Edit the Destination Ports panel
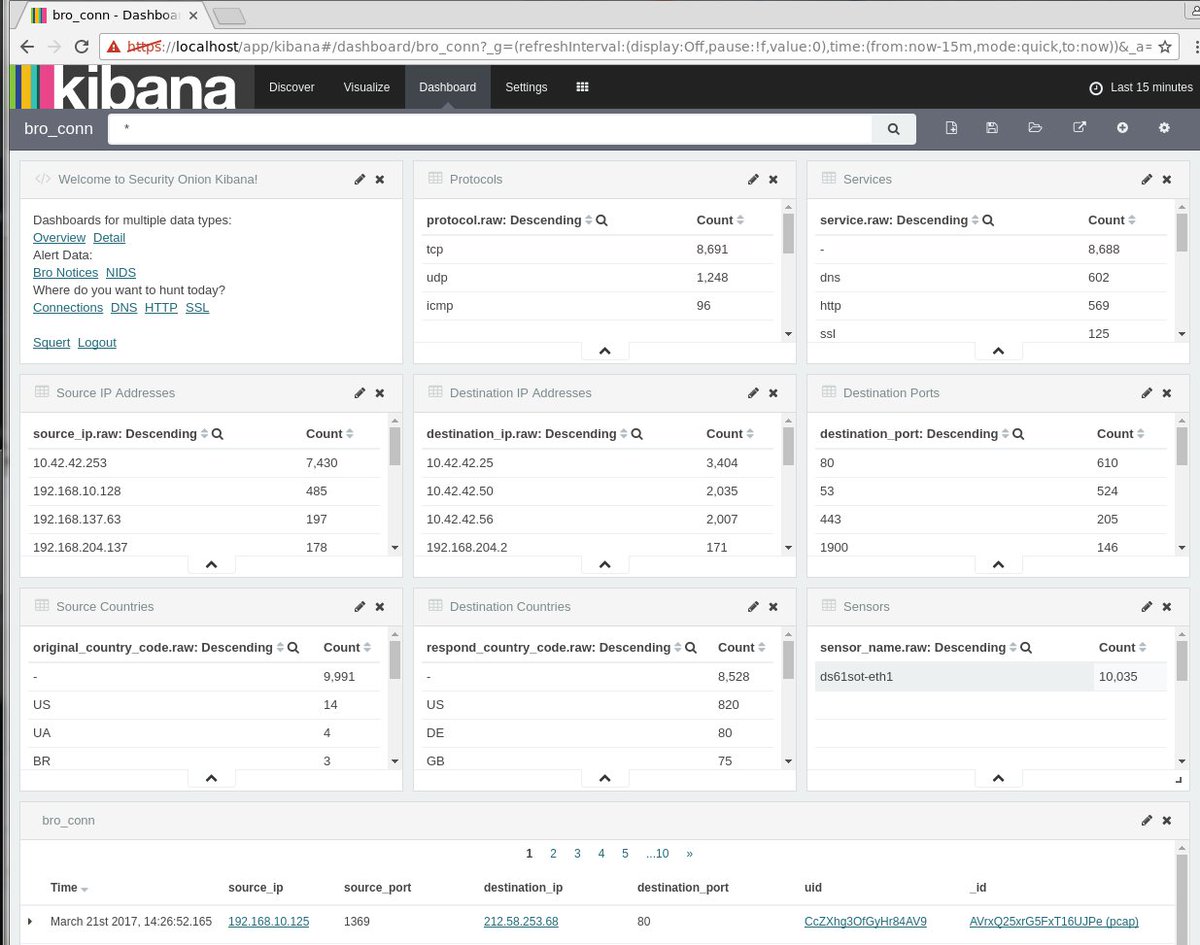This screenshot has height=945, width=1200. coord(1146,393)
